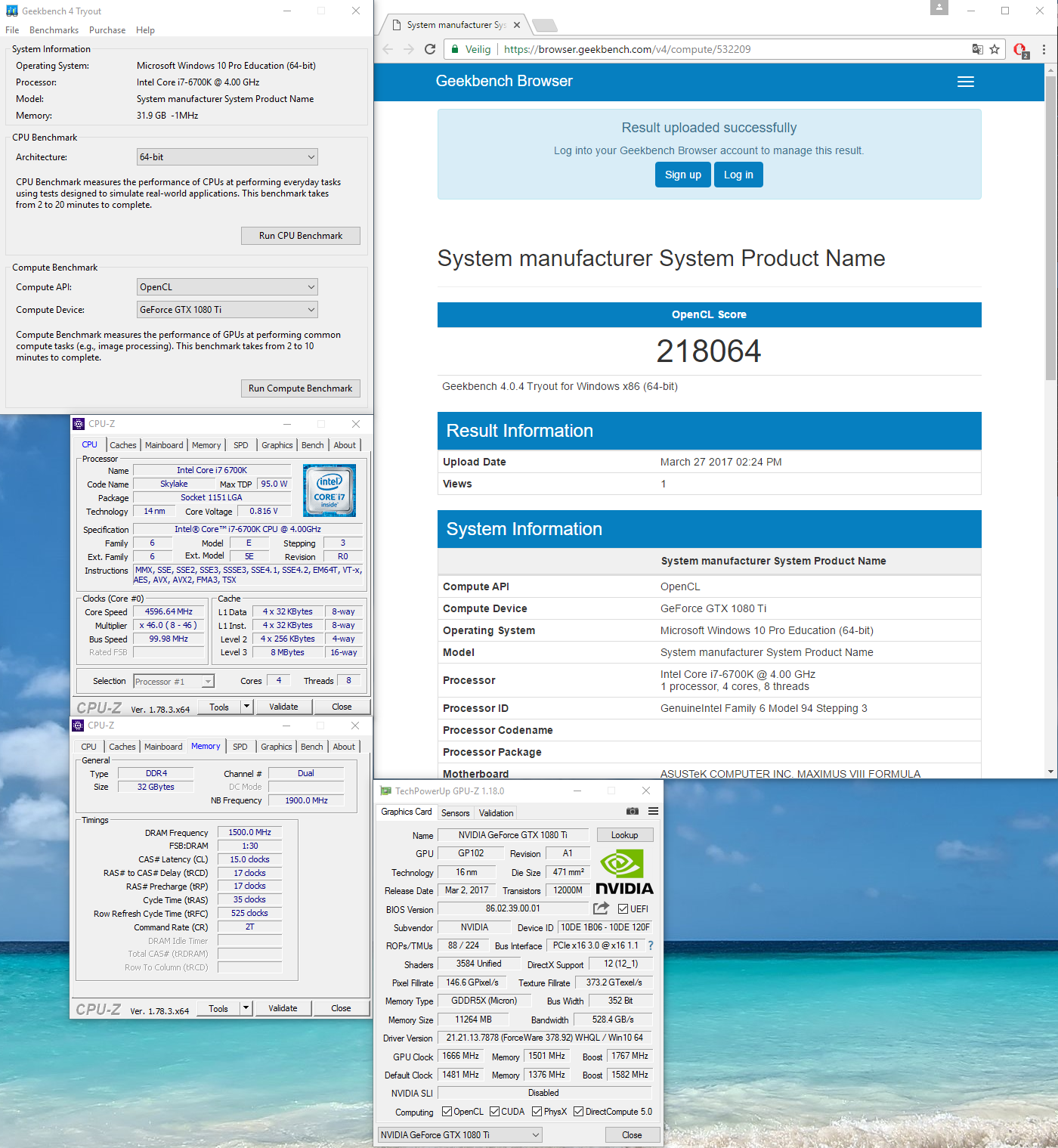Open the Geekbench File menu
This screenshot has width=1058, height=1148.
tap(12, 30)
